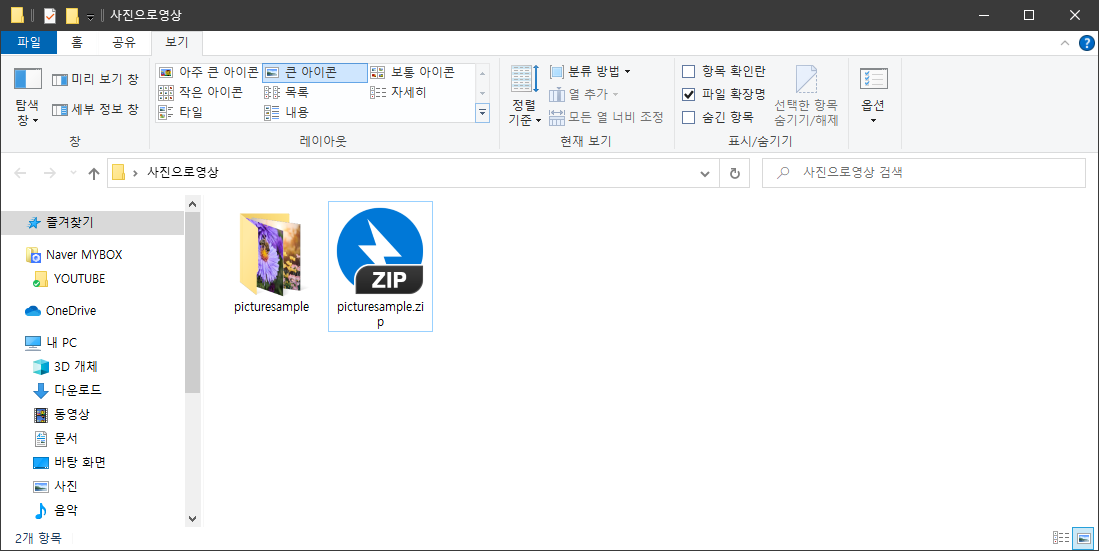
Task: Collapse the ribbon with the chevron
Action: (x=1065, y=43)
